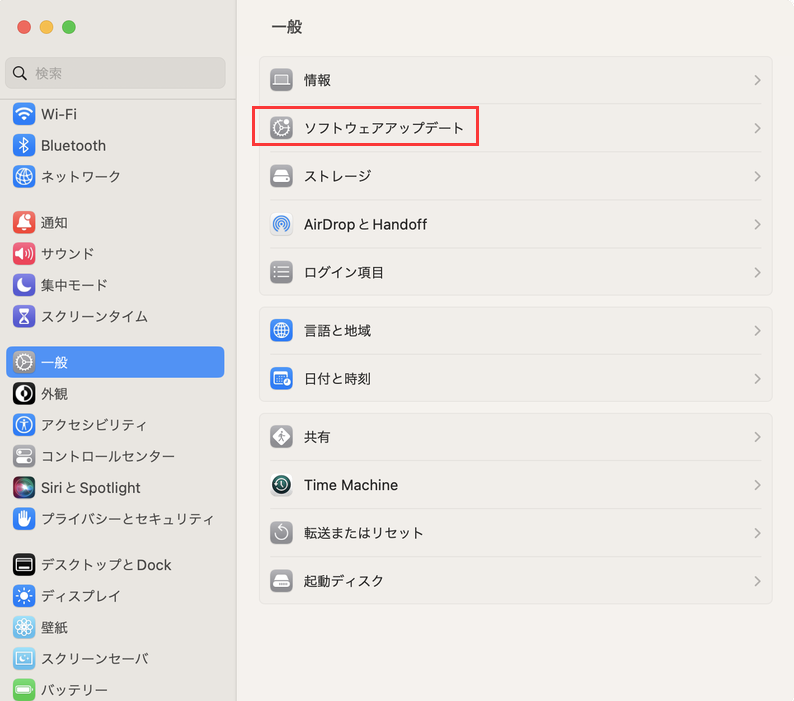Click the 言語と地域 globe icon
The height and width of the screenshot is (701, 794).
tap(282, 330)
